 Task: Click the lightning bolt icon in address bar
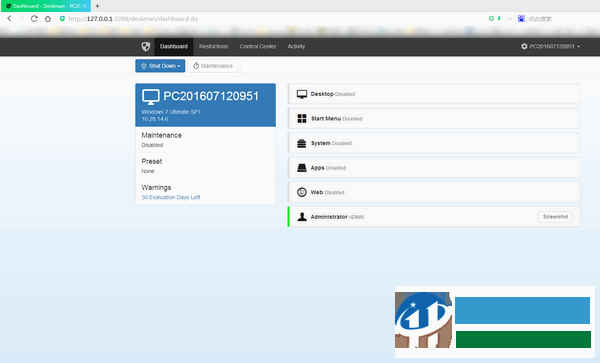click(499, 18)
